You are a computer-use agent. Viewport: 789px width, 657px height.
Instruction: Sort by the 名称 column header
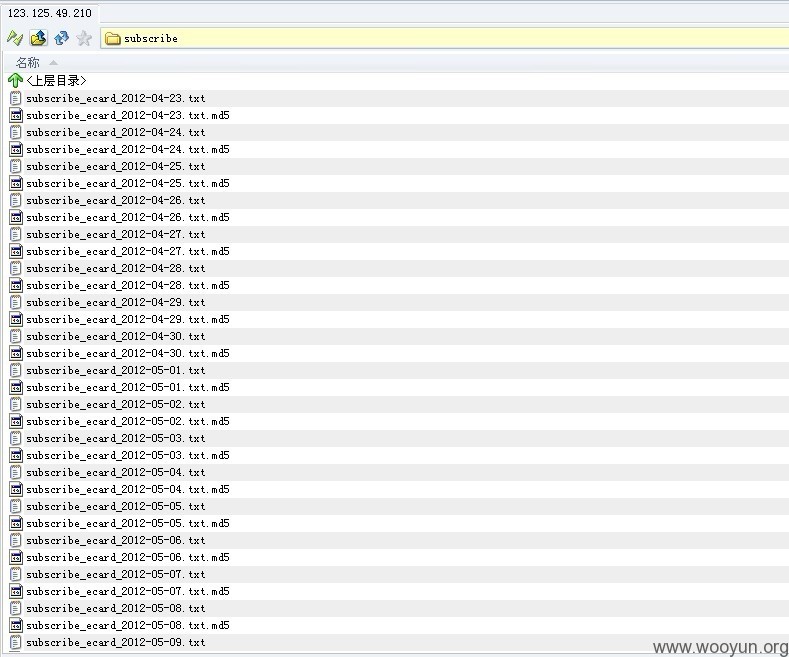pos(28,63)
